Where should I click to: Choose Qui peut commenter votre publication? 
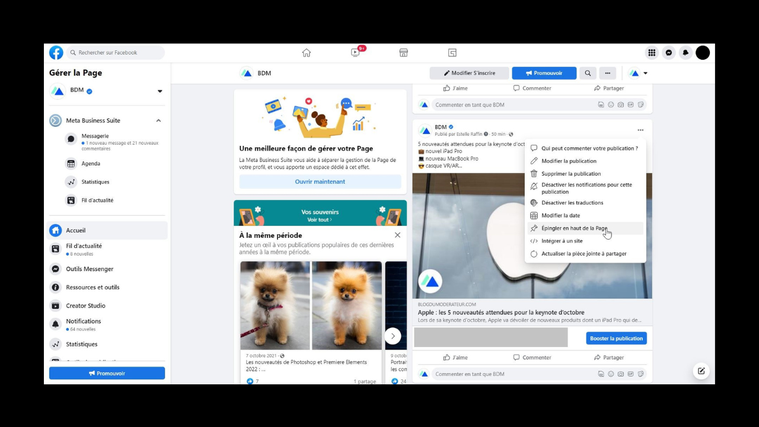(585, 148)
